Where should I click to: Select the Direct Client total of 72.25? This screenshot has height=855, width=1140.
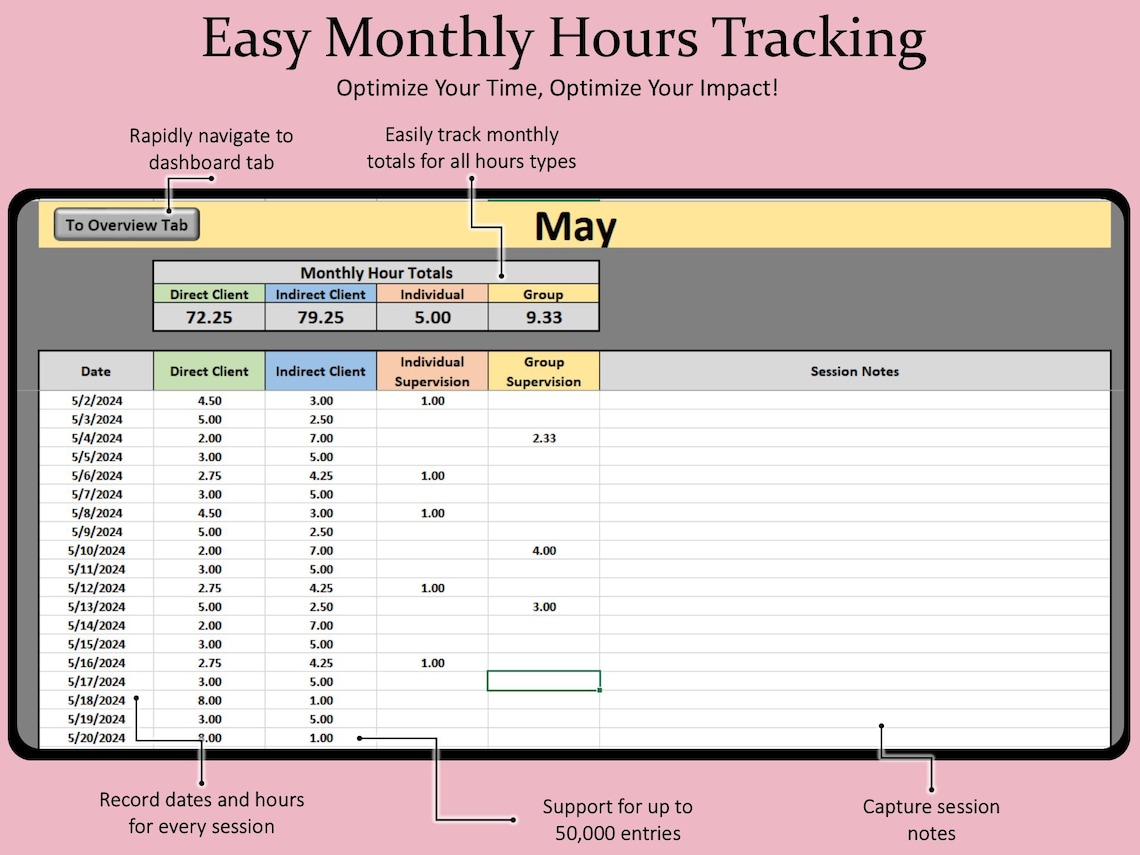point(208,316)
